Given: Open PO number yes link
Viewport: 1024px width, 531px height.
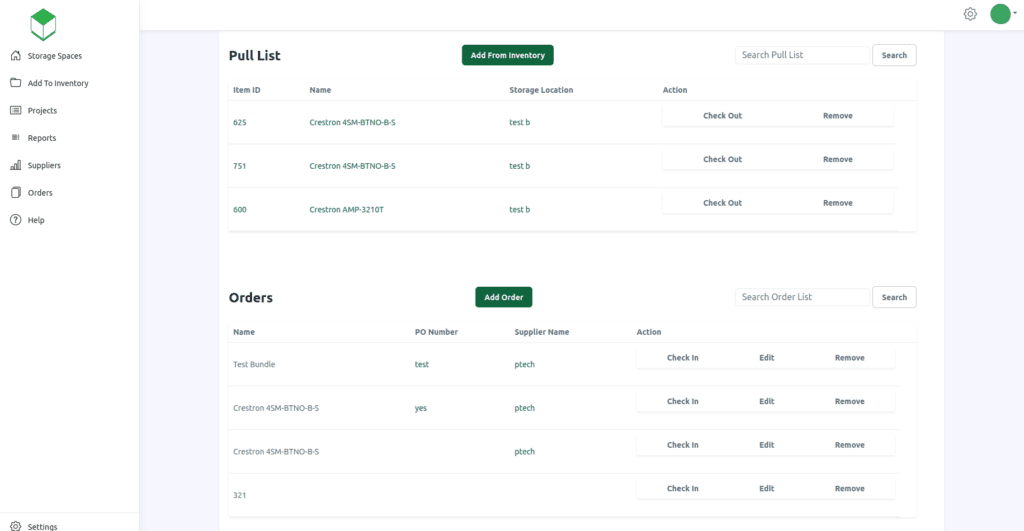Looking at the screenshot, I should point(421,409).
